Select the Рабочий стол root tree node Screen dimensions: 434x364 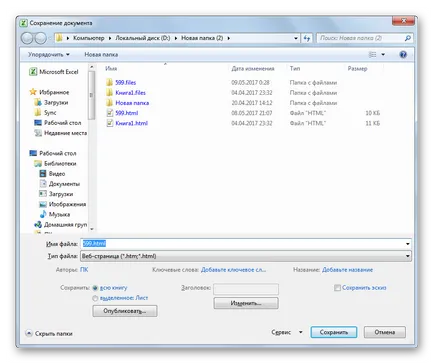click(x=53, y=153)
